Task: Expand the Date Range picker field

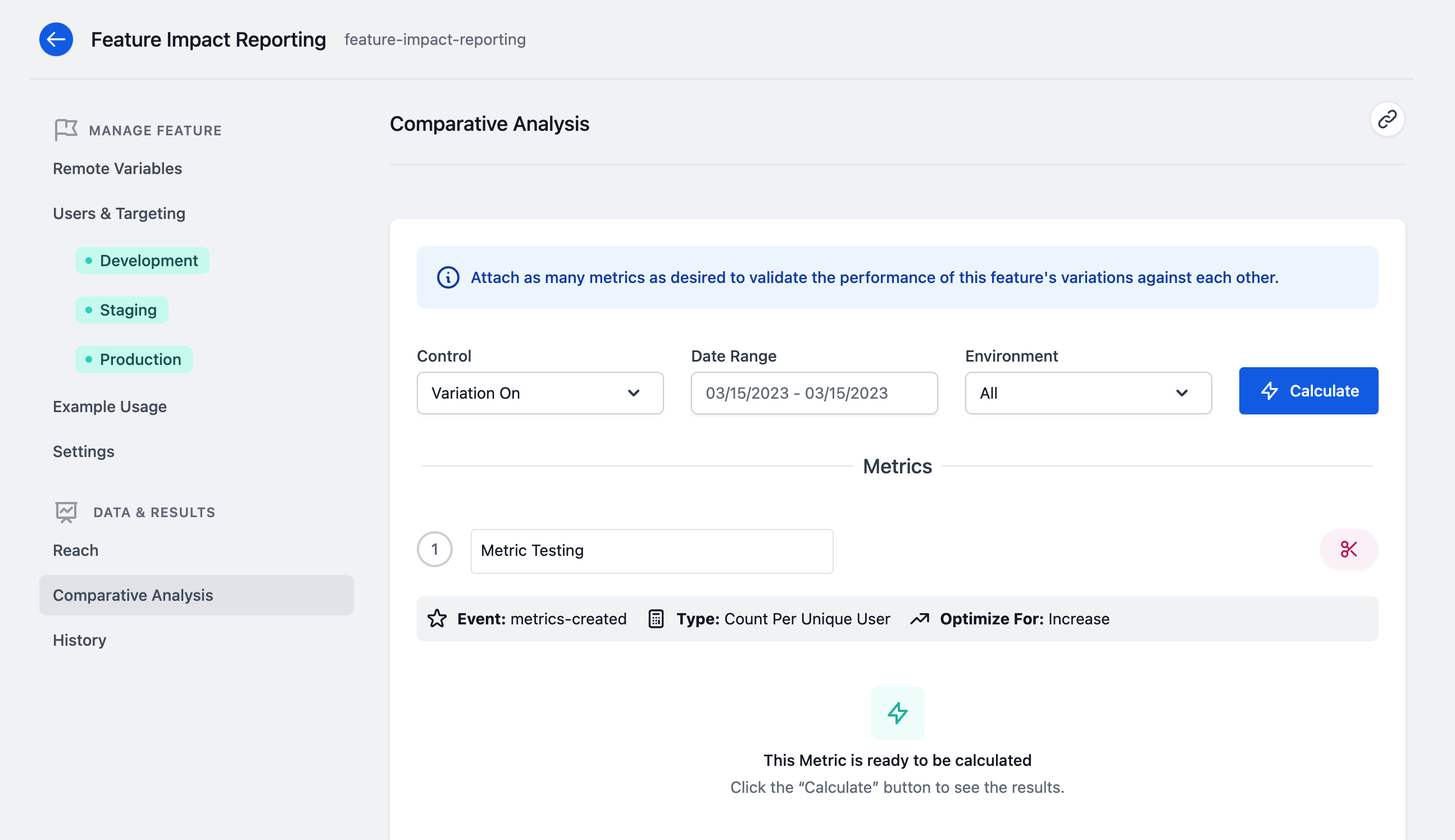Action: [813, 392]
